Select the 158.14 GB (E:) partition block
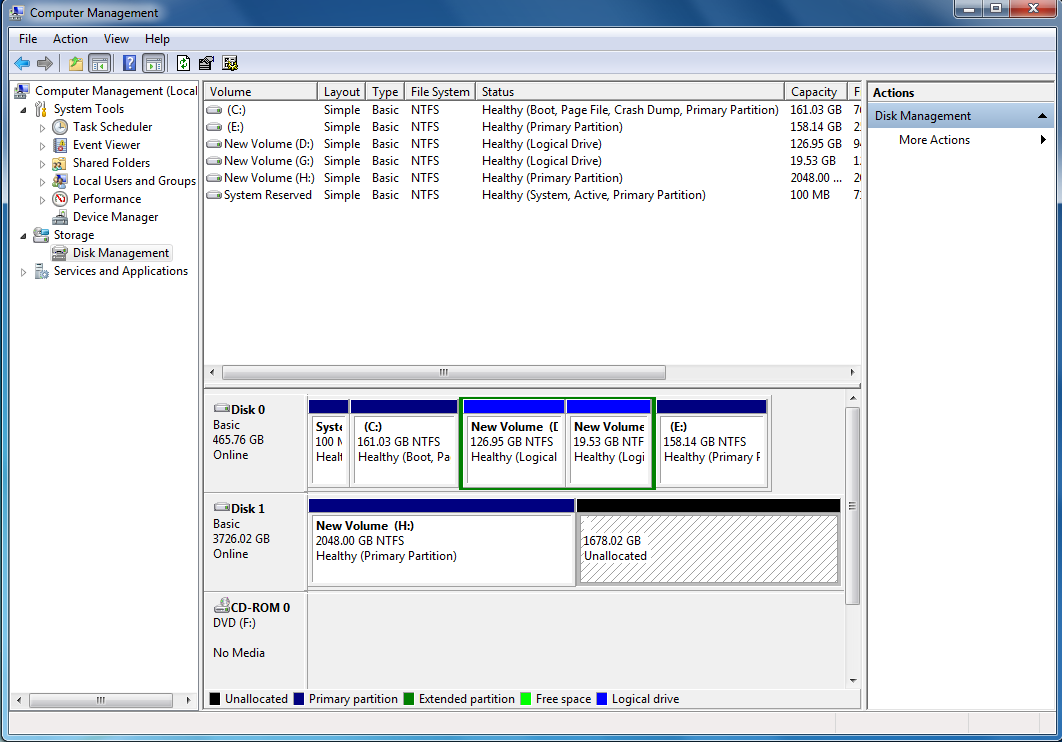 point(712,443)
